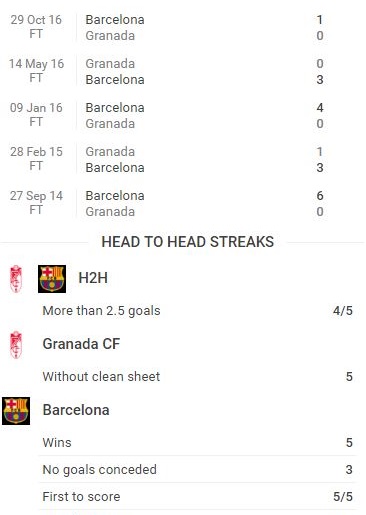Open the 14 May 16 Granada match
The width and height of the screenshot is (366, 515).
tap(183, 71)
